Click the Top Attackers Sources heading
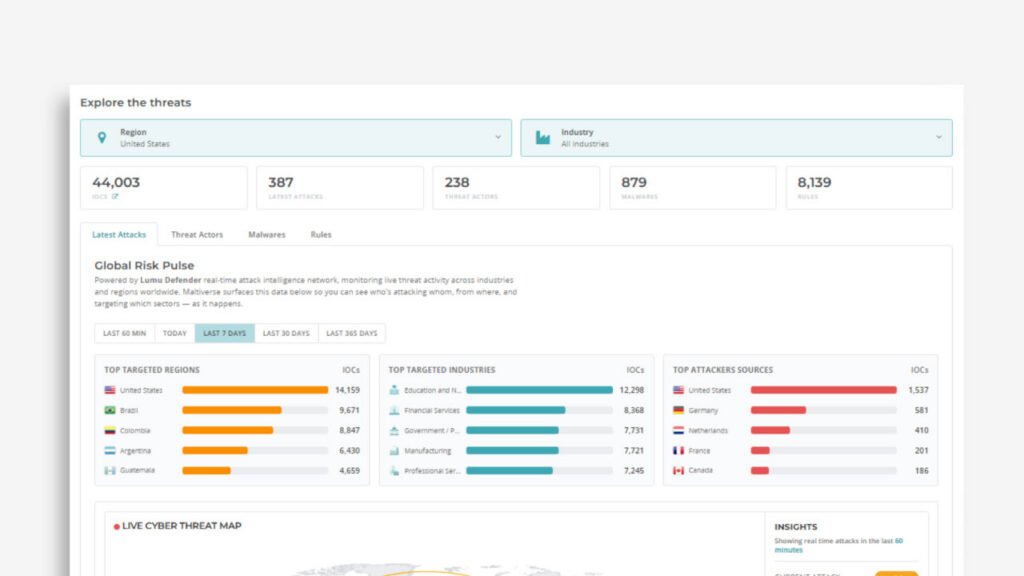Viewport: 1024px width, 576px height. coord(723,370)
